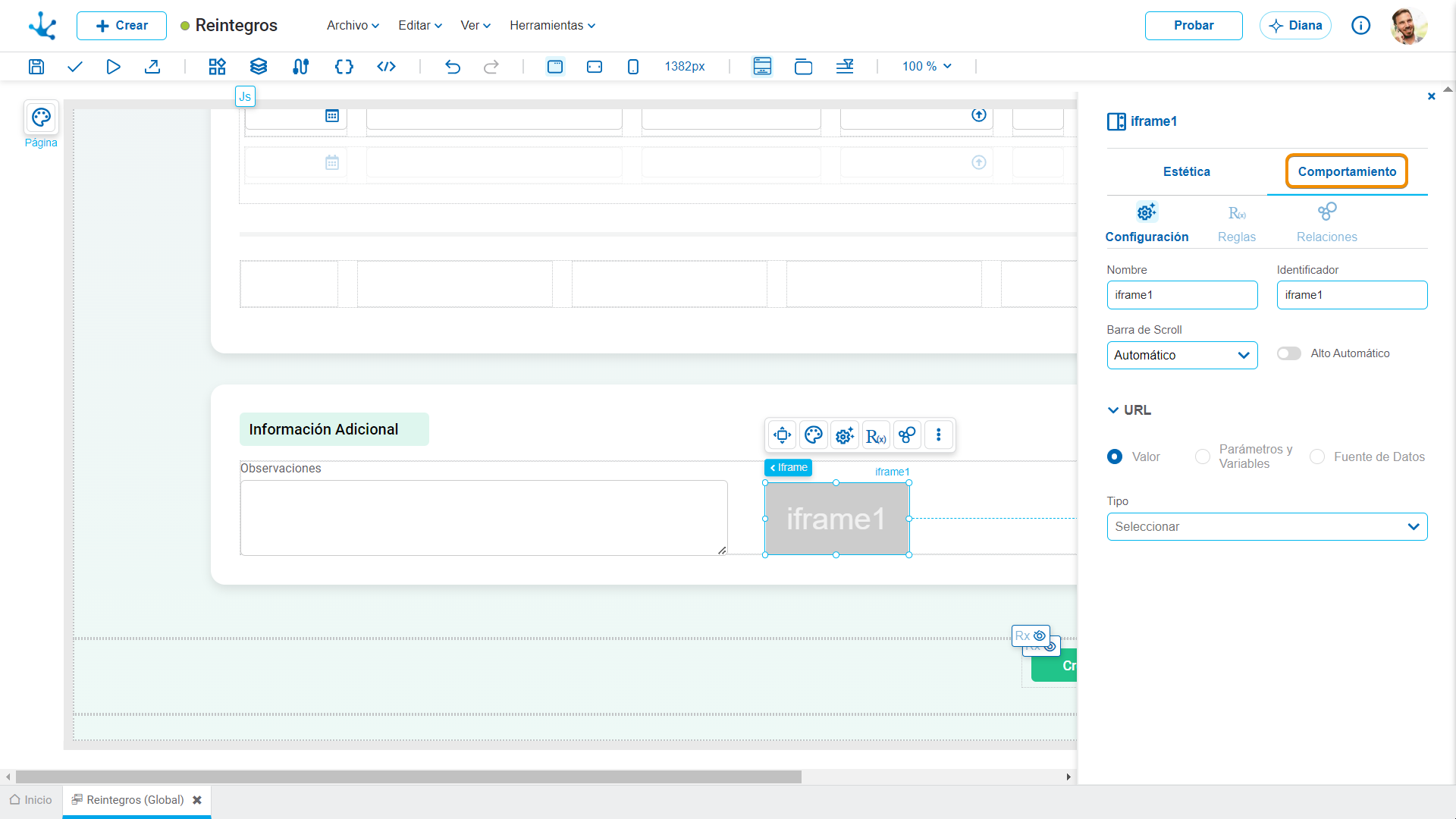Click the save icon in toolbar

(36, 67)
